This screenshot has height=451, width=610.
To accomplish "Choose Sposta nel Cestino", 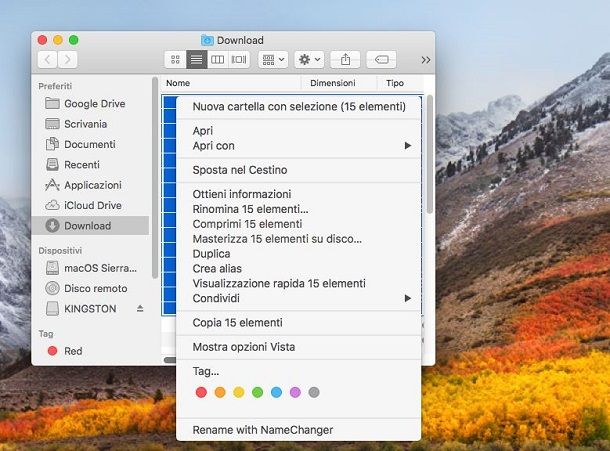I will [x=298, y=170].
